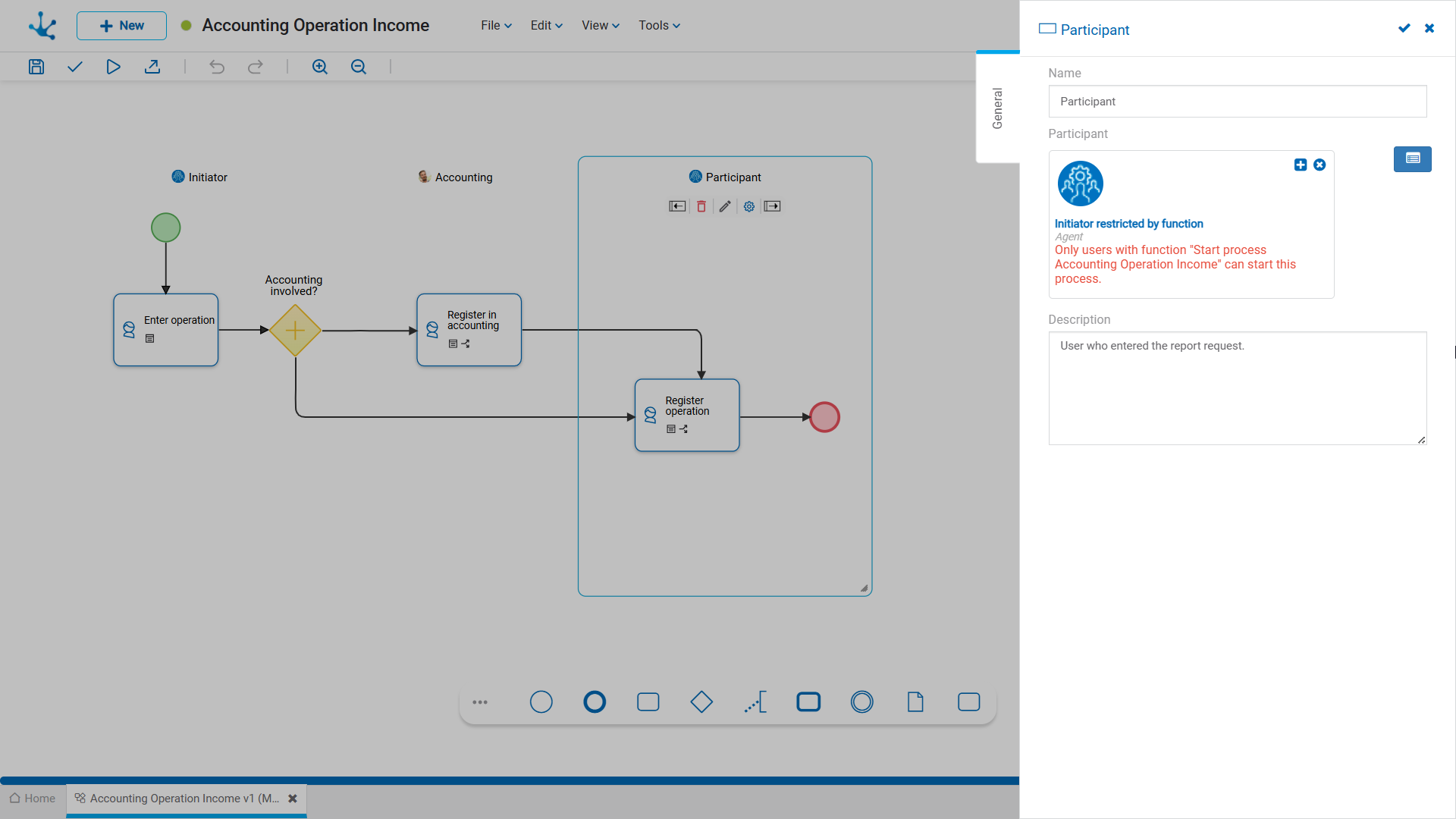
Task: Click the pencil edit icon on Participant lane
Action: click(725, 206)
